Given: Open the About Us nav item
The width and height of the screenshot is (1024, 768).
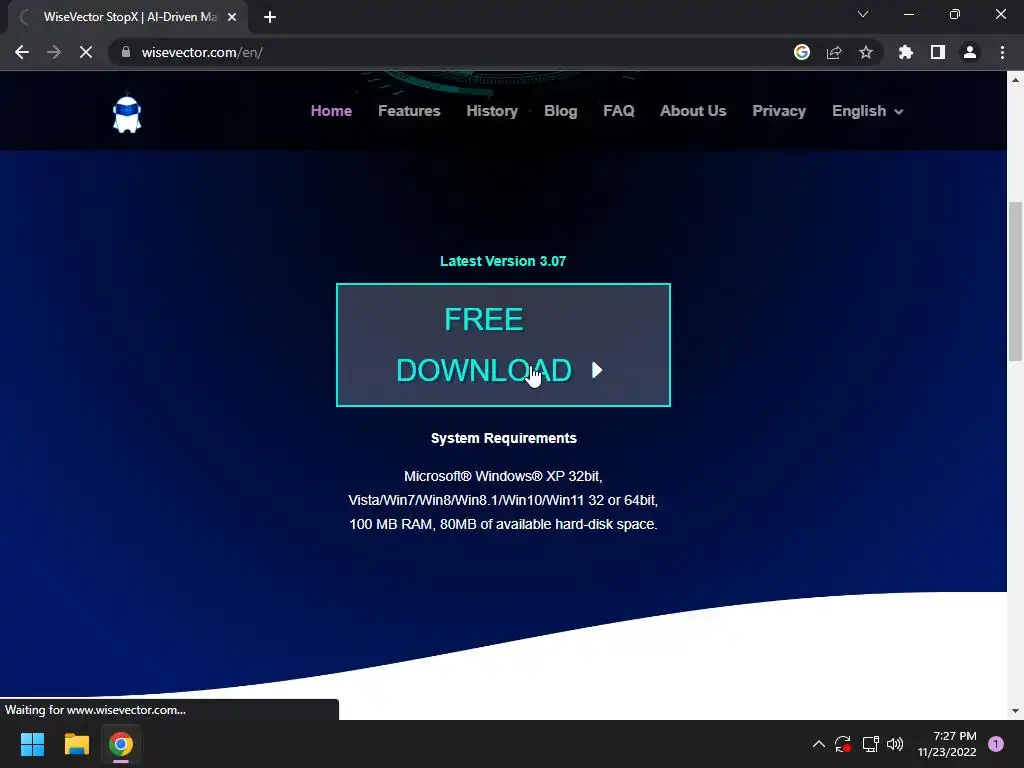Looking at the screenshot, I should tap(693, 111).
